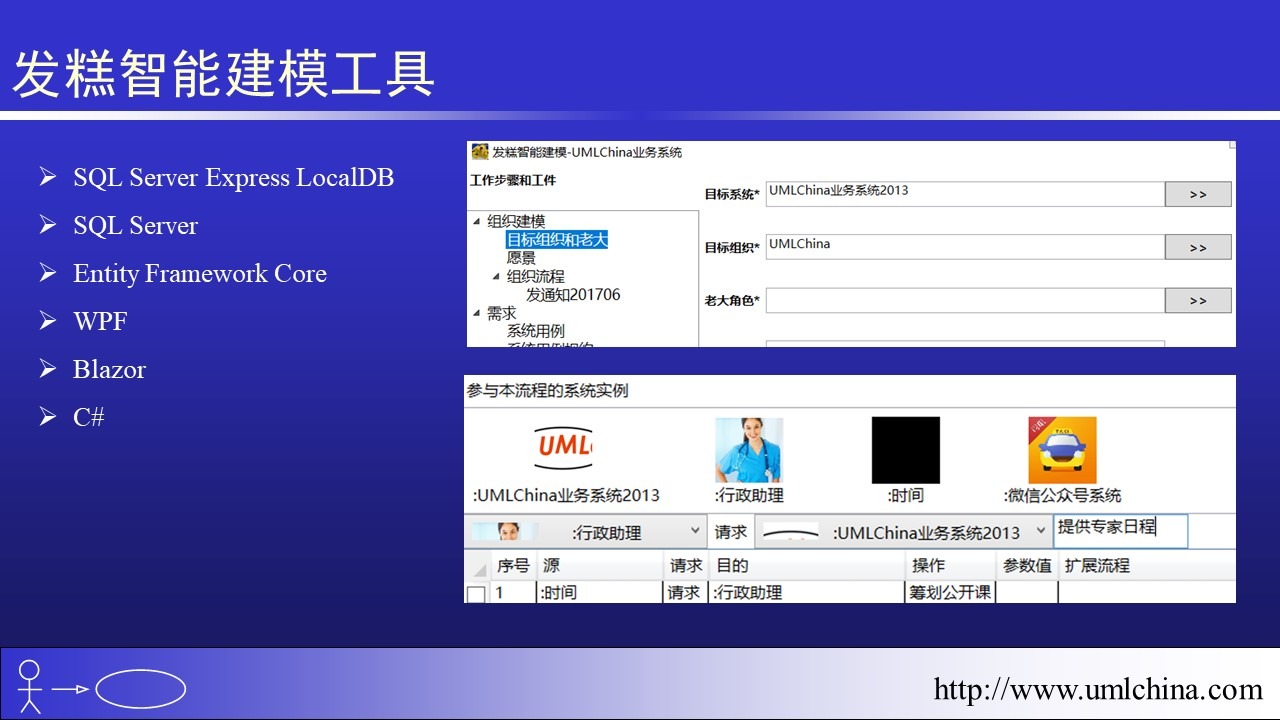Tick the checkbox on row 1
Screen dimensions: 1280x720
(x=477, y=594)
